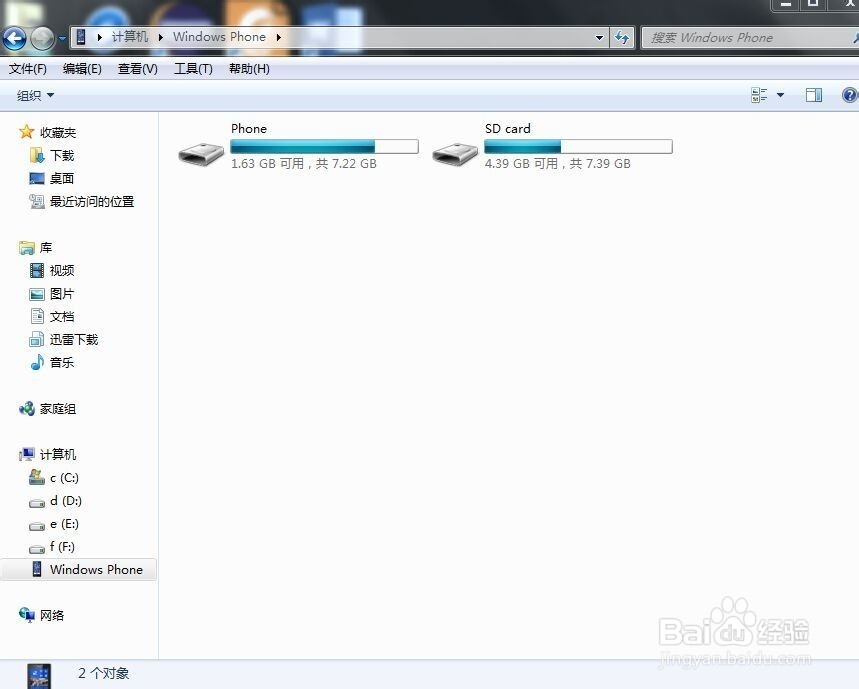
Task: Open the 文档 library
Action: [62, 317]
